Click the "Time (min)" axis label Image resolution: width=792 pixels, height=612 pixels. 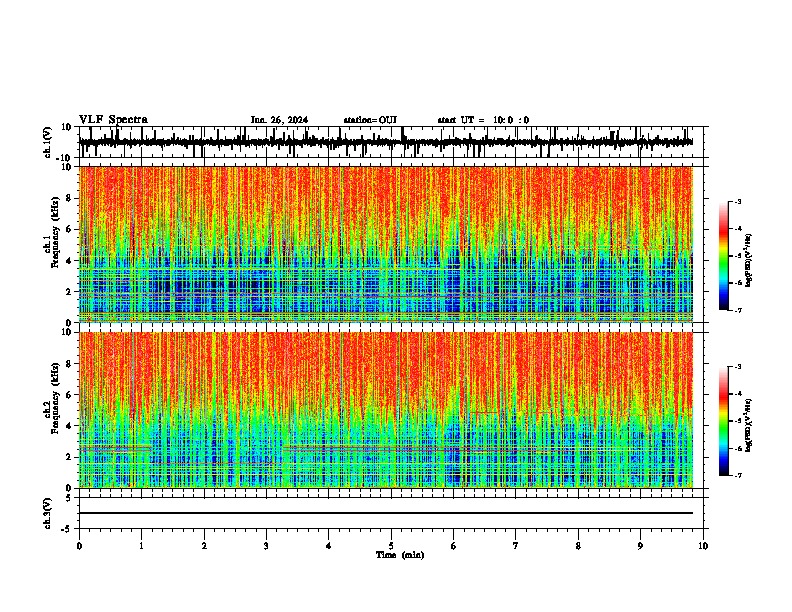(x=400, y=555)
